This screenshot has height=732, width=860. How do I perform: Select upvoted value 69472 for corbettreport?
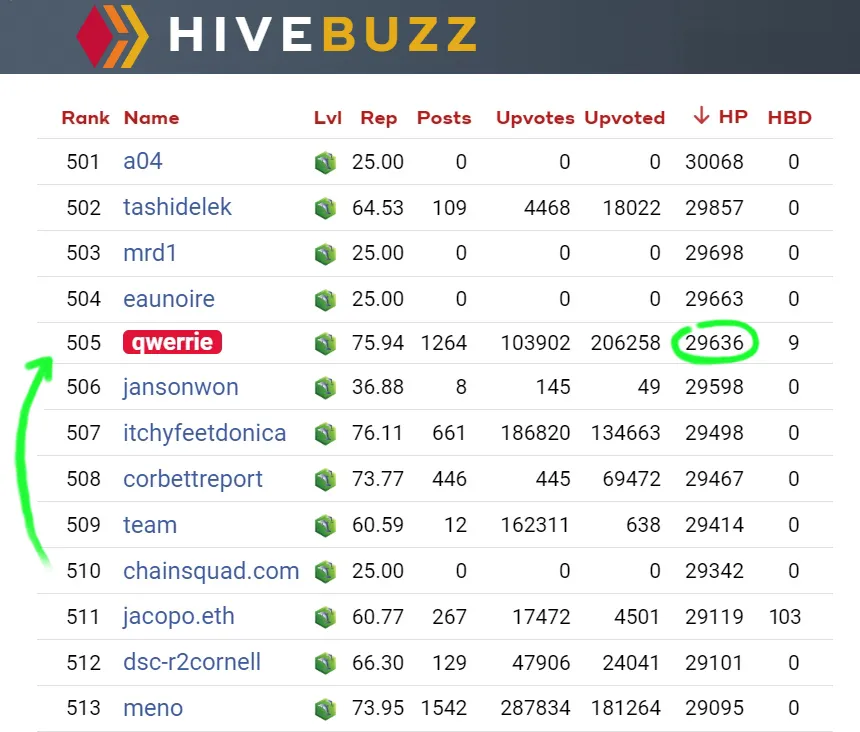coord(631,479)
